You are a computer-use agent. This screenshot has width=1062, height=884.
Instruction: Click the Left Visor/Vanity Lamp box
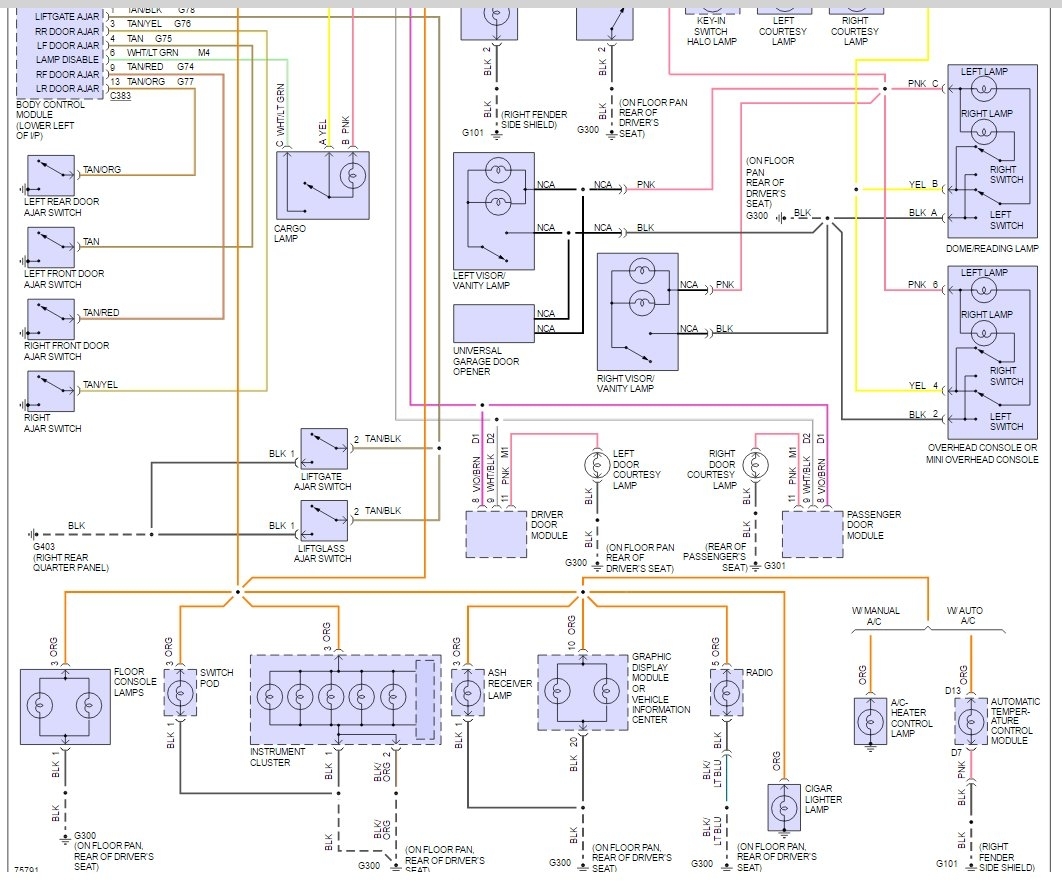click(494, 211)
